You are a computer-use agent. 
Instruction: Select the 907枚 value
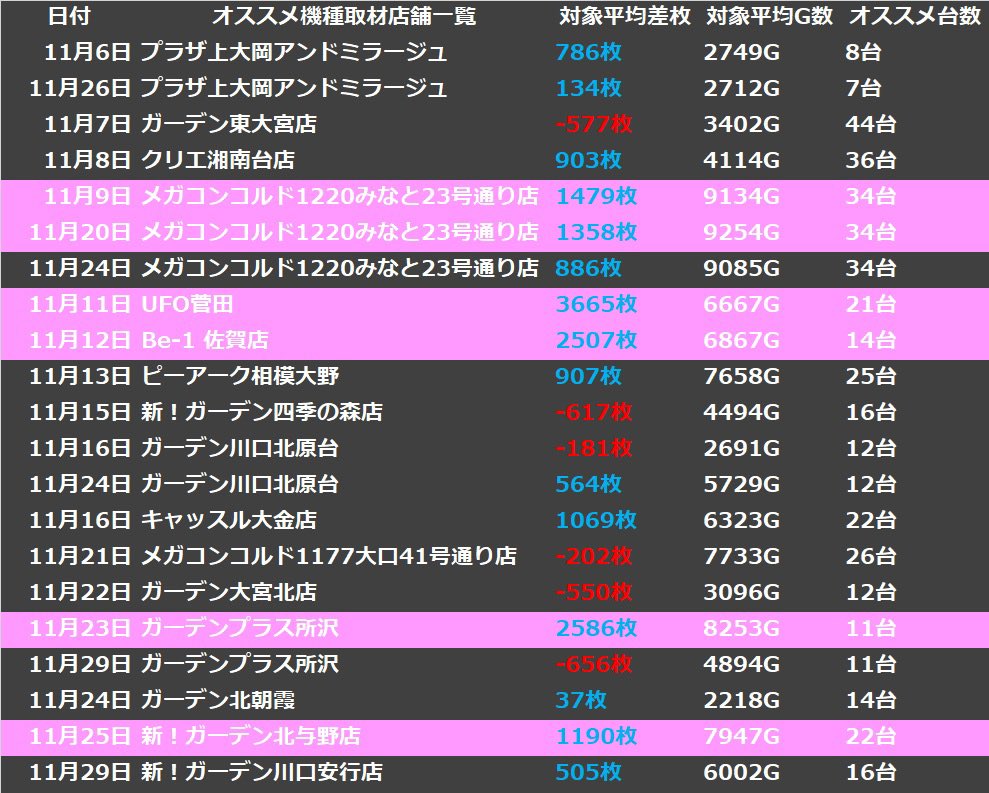[588, 376]
